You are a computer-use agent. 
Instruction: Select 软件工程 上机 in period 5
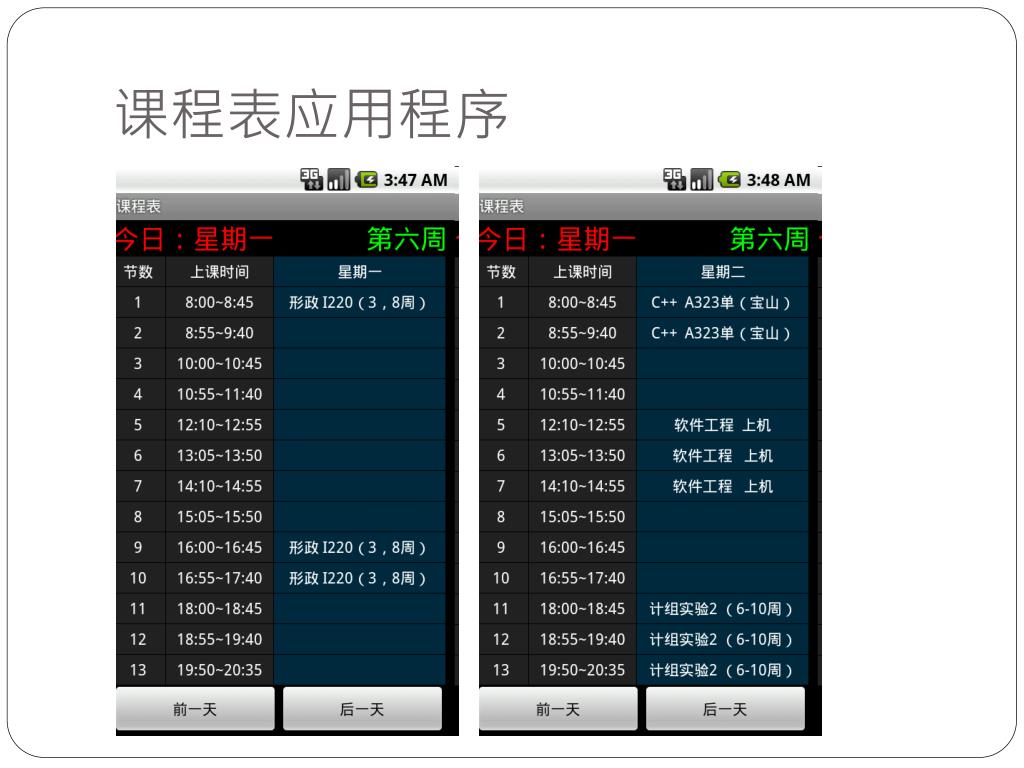[x=723, y=425]
